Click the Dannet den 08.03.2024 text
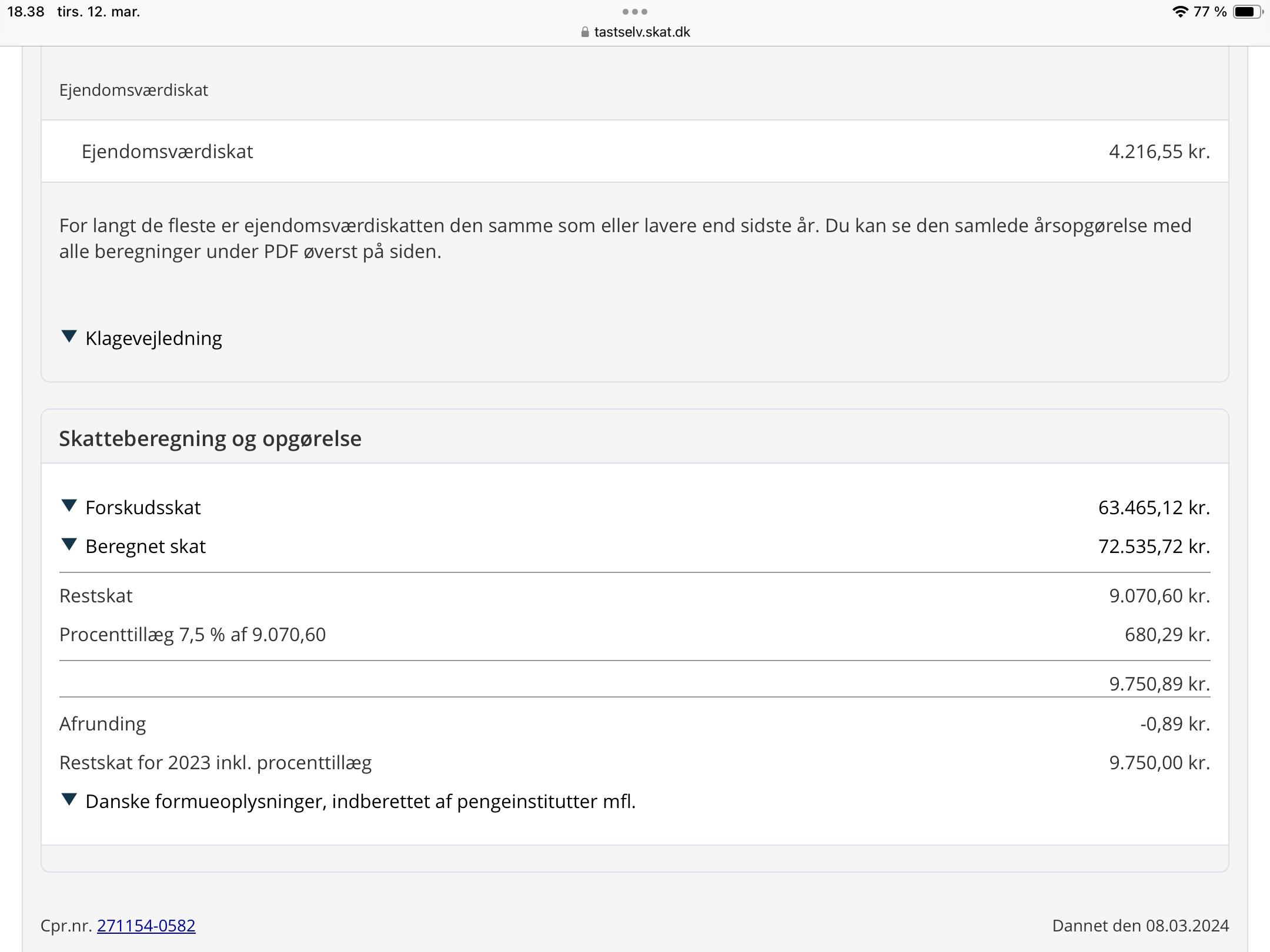1270x952 pixels. point(1140,926)
